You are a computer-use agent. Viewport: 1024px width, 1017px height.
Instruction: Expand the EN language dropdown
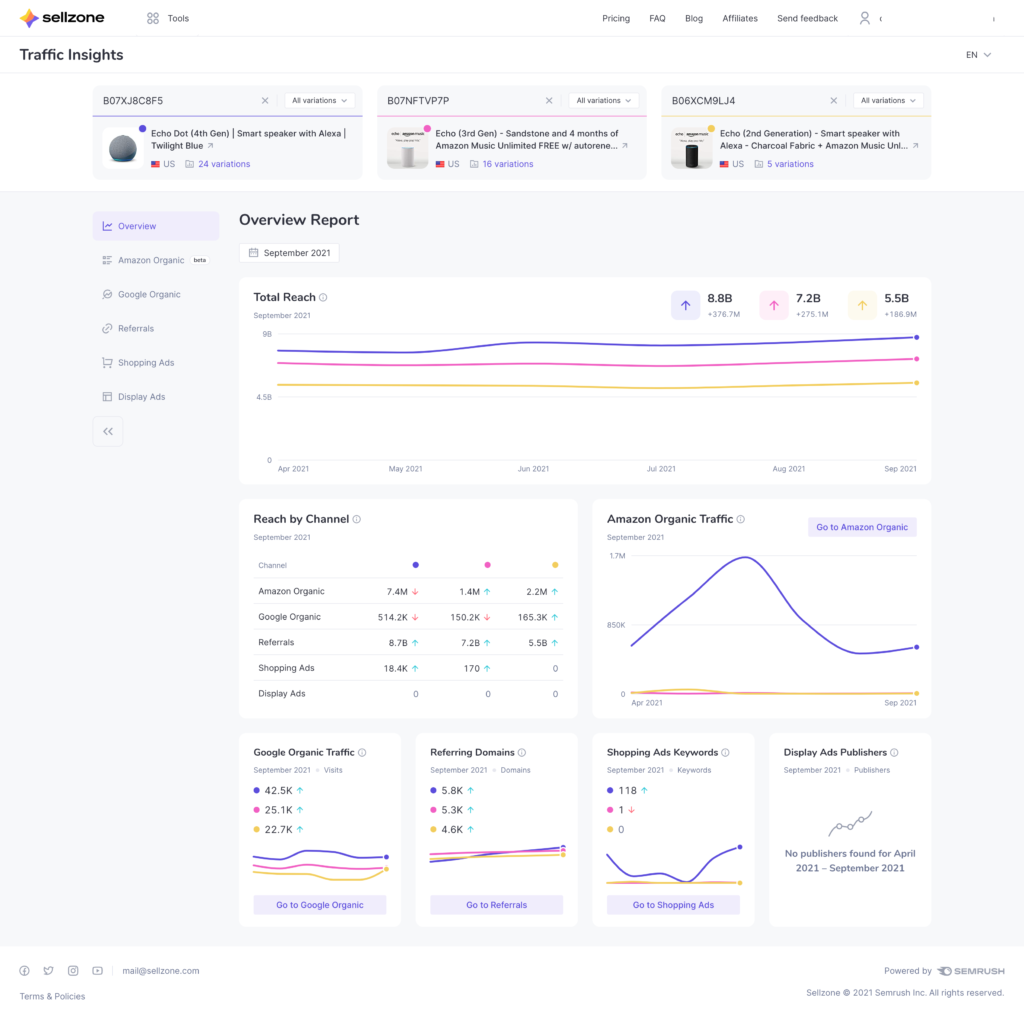pos(978,55)
